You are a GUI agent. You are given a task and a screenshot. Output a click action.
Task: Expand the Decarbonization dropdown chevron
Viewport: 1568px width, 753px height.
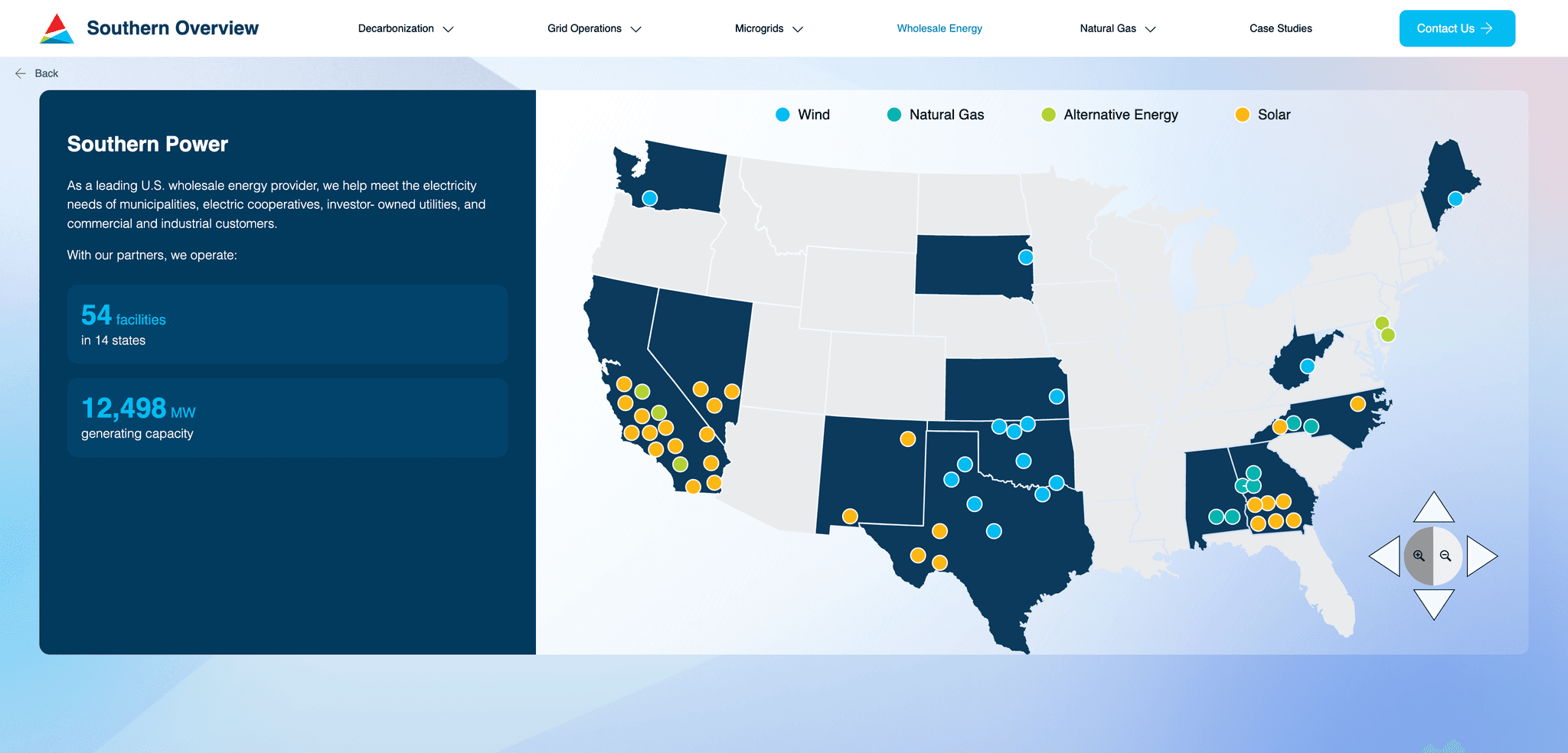pos(449,29)
